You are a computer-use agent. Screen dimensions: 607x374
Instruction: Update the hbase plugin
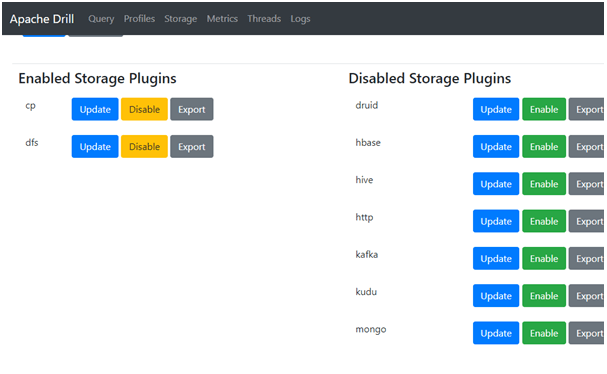coord(496,146)
